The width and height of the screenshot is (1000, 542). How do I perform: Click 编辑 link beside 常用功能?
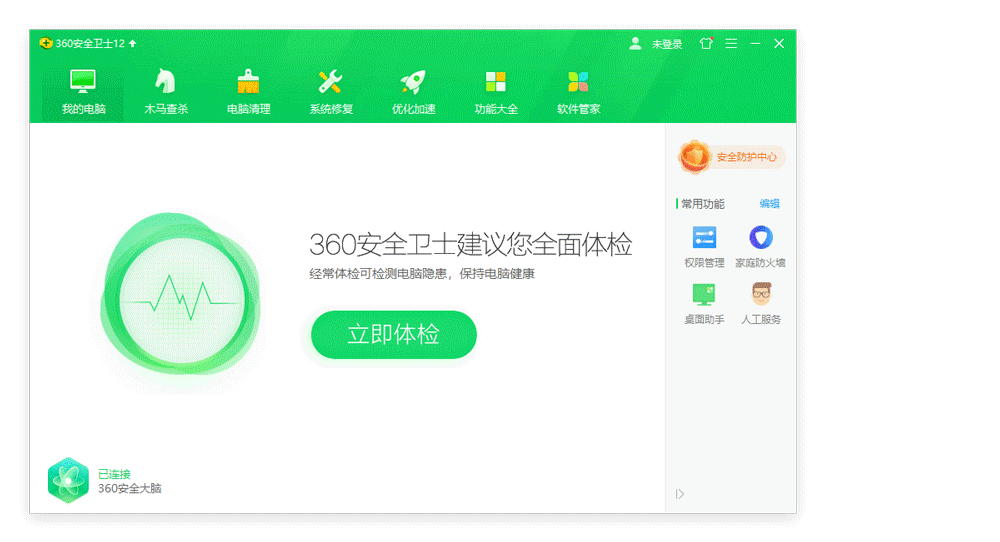[x=769, y=204]
